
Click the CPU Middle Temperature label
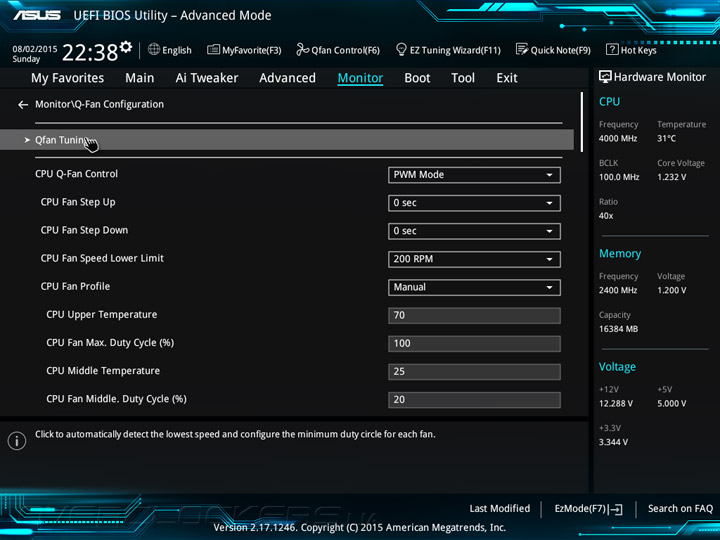click(x=103, y=371)
